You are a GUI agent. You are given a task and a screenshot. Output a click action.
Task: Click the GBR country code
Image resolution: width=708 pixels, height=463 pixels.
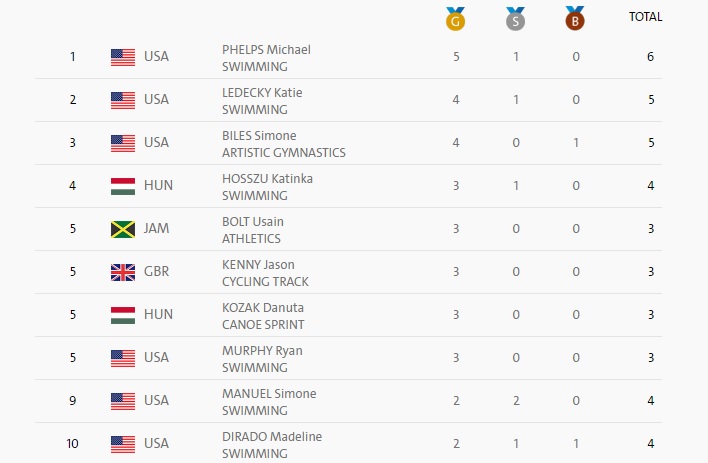tap(156, 271)
